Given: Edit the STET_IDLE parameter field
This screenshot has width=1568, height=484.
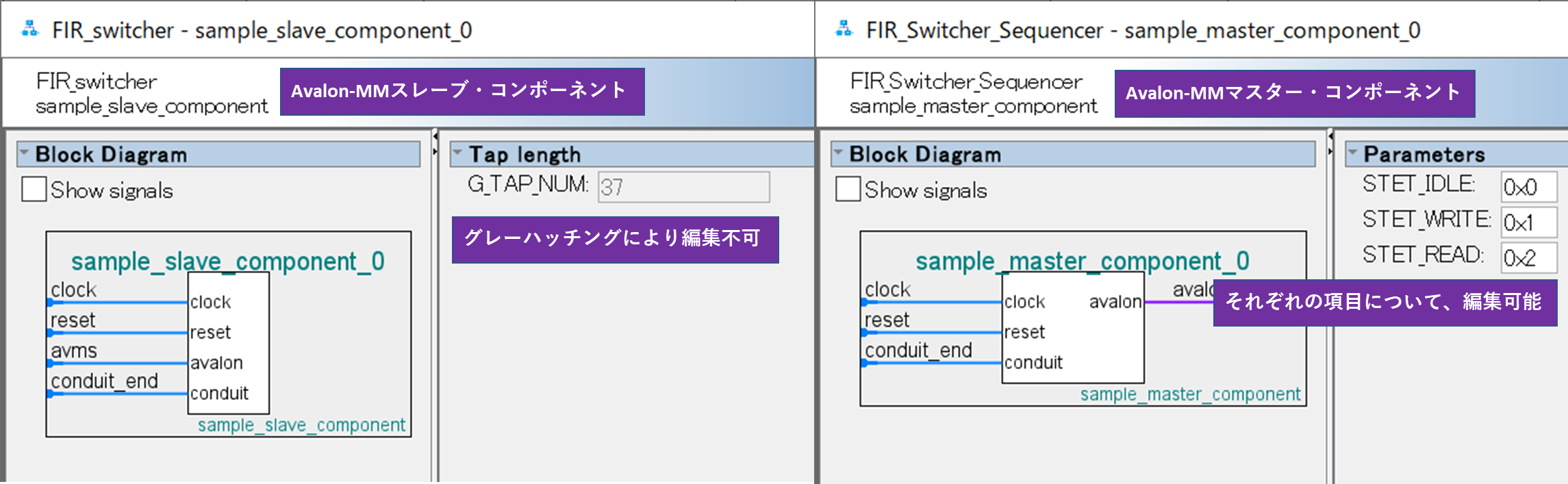Looking at the screenshot, I should pyautogui.click(x=1527, y=187).
